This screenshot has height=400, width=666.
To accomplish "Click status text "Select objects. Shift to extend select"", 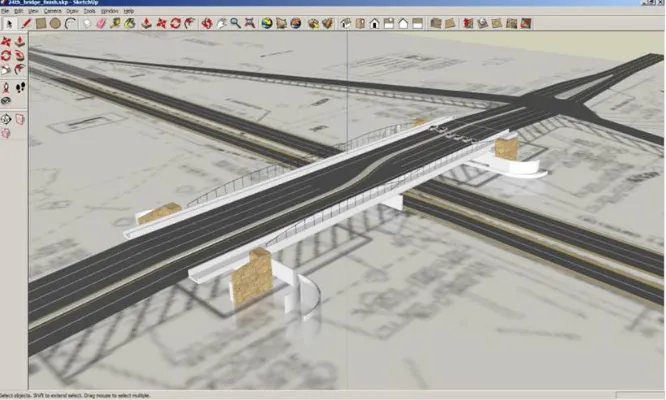I will point(41,396).
